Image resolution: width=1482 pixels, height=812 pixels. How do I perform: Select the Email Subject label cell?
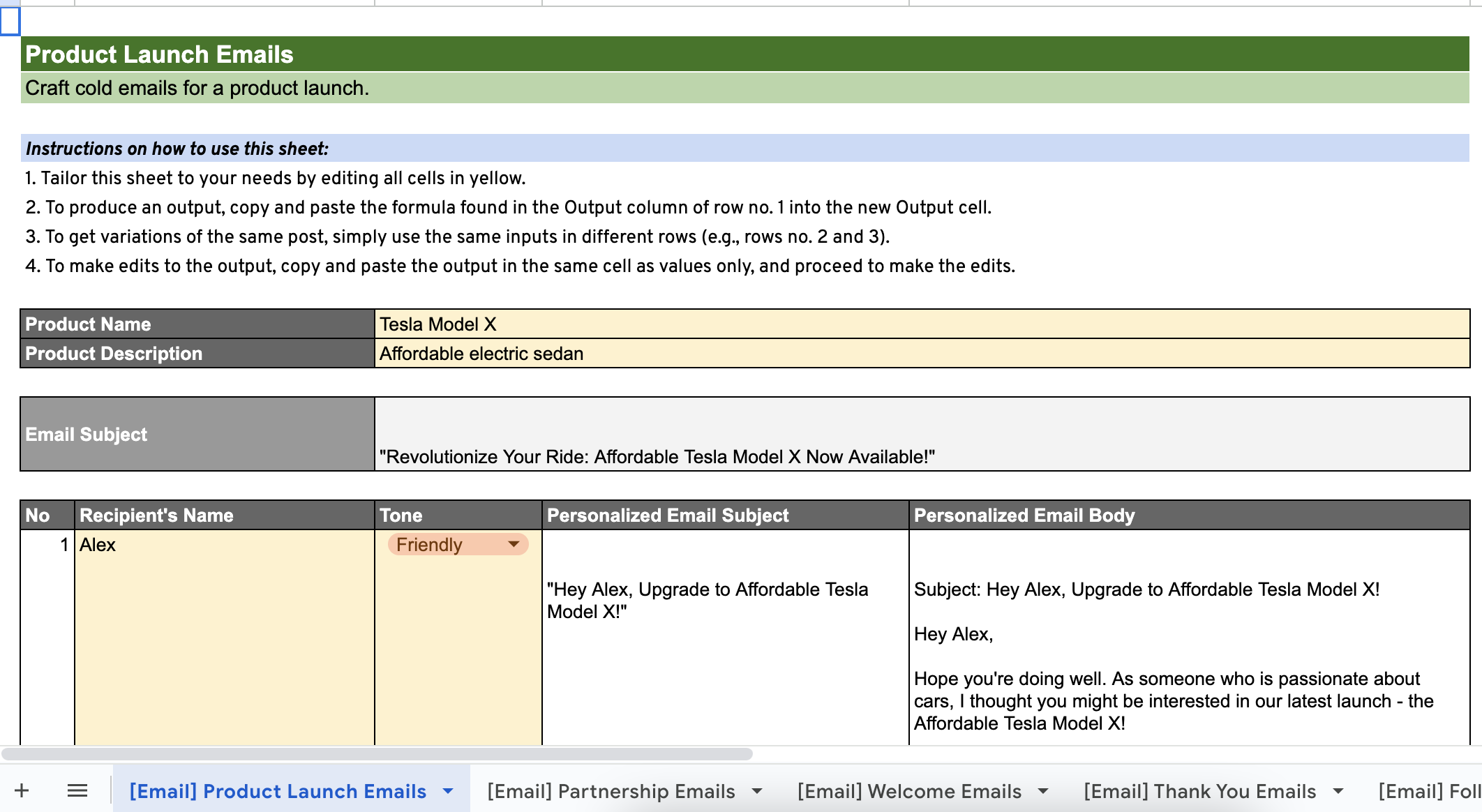197,434
